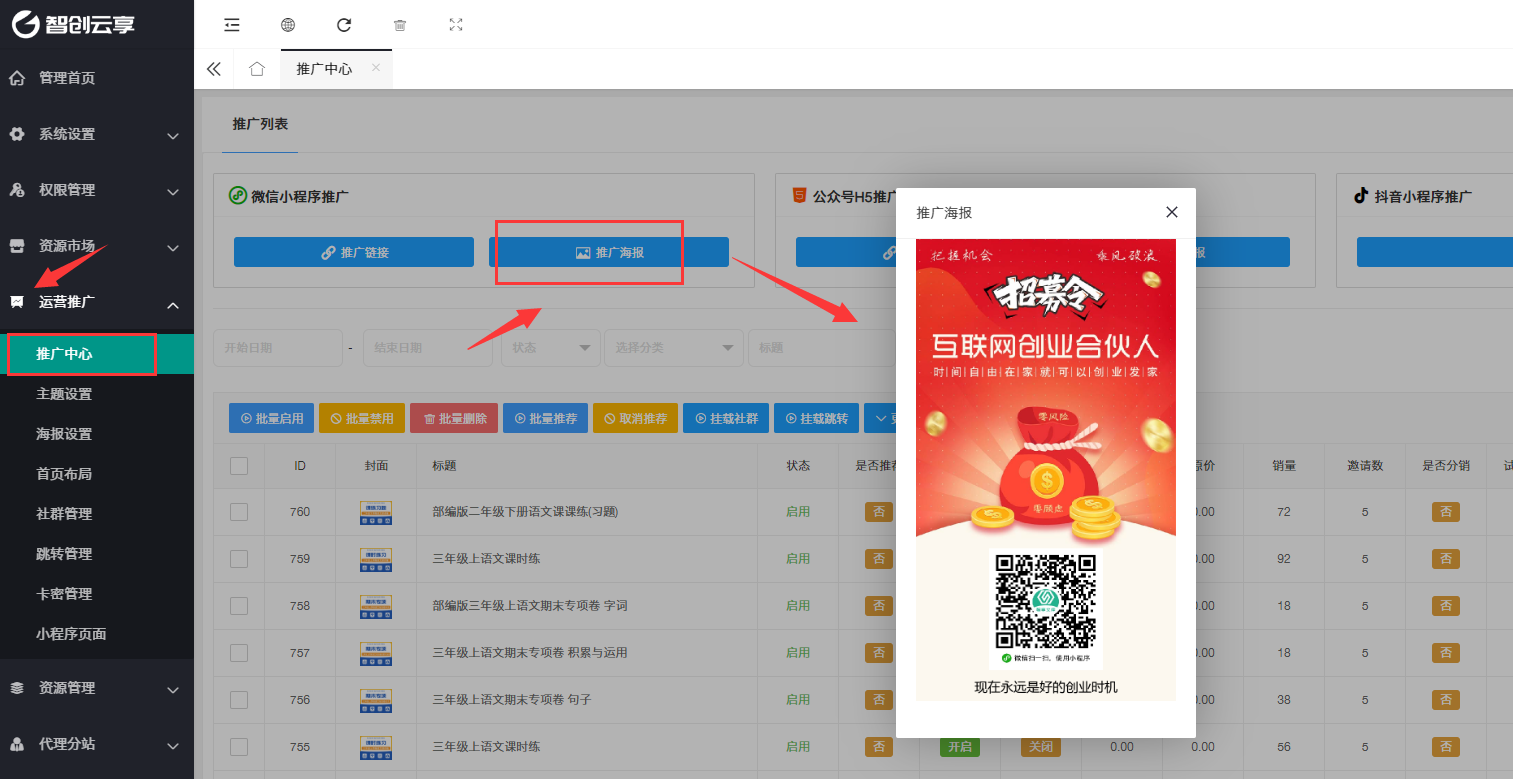1513x779 pixels.
Task: Close the 推广中心 tab
Action: 376,68
